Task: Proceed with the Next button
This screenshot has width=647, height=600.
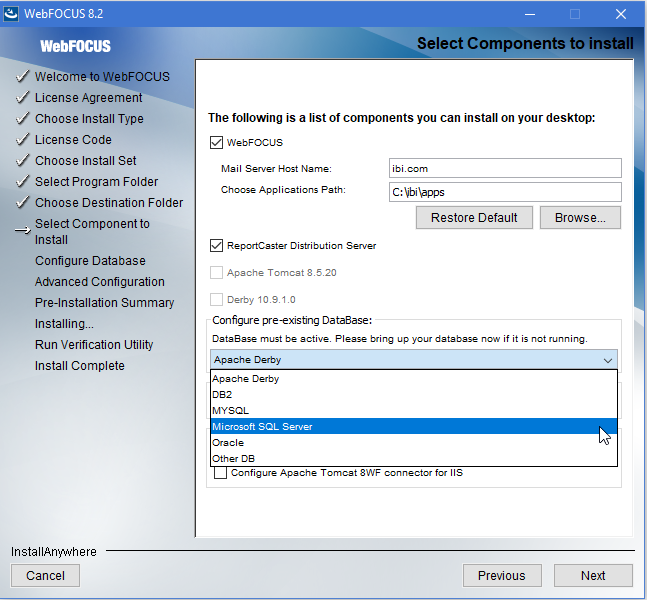Action: tap(593, 575)
